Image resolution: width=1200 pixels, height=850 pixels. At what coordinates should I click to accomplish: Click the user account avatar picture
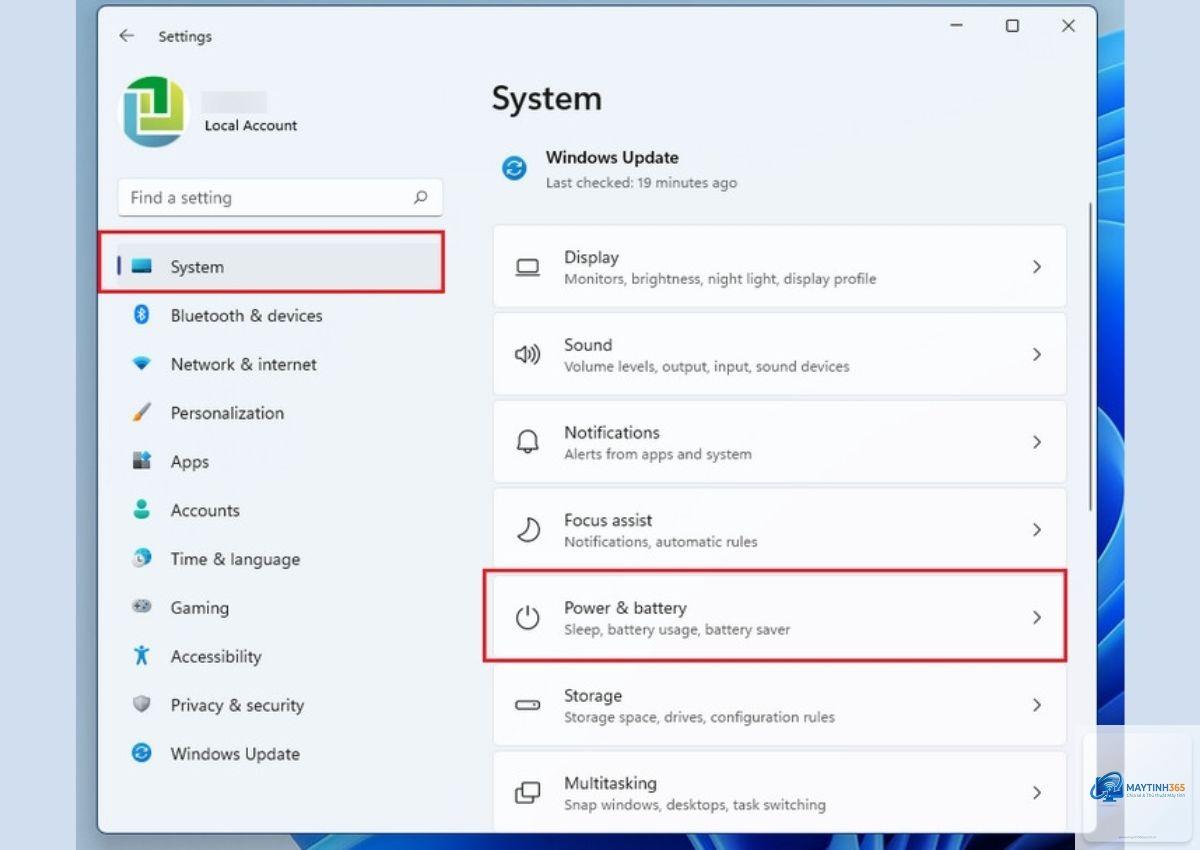(x=155, y=110)
